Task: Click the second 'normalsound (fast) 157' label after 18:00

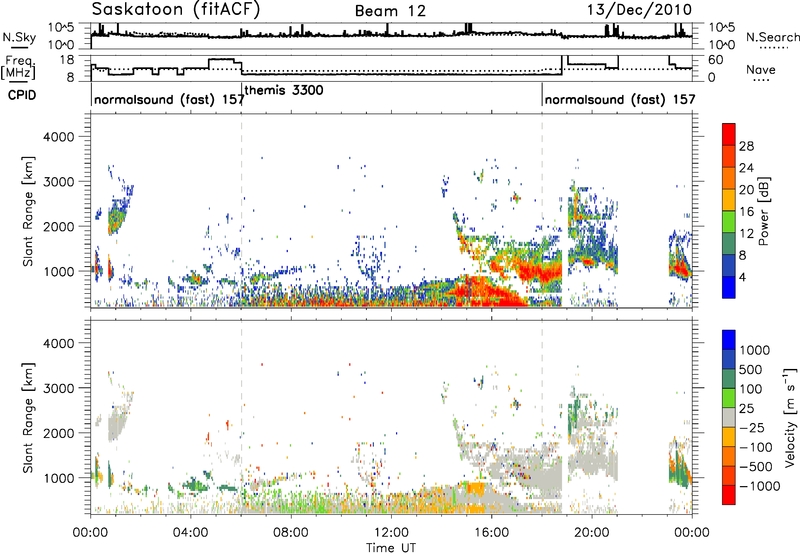Action: 620,99
